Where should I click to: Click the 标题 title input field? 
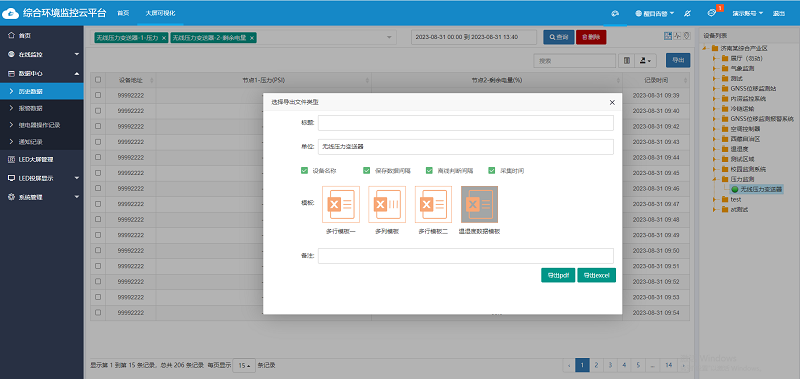click(x=466, y=123)
